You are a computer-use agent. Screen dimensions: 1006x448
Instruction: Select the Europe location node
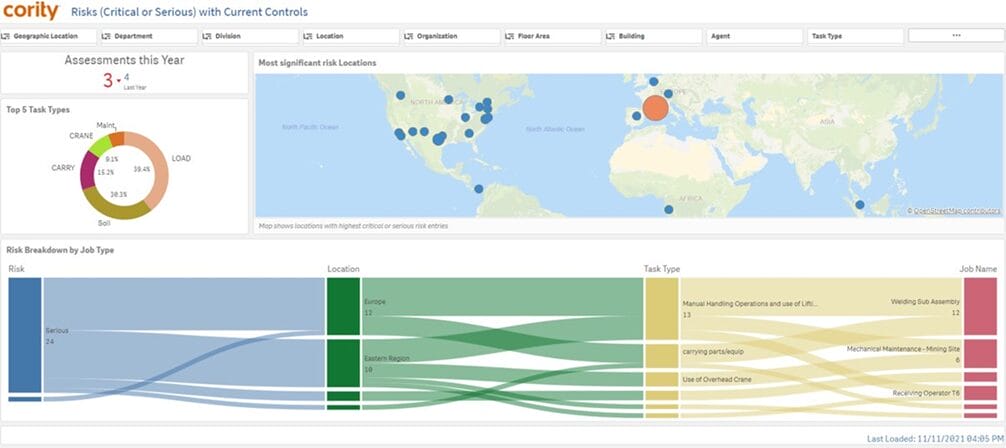pyautogui.click(x=342, y=306)
